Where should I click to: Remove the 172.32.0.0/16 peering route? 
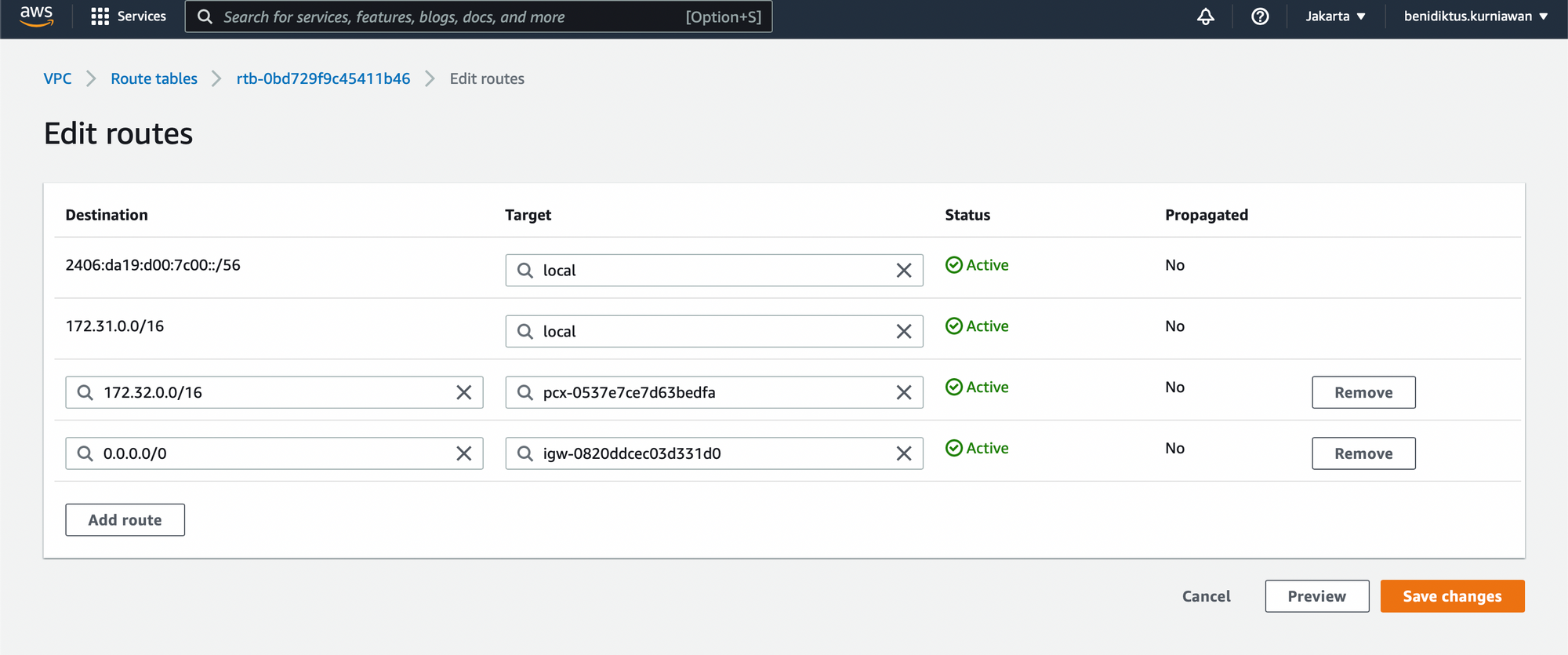[x=1363, y=392]
